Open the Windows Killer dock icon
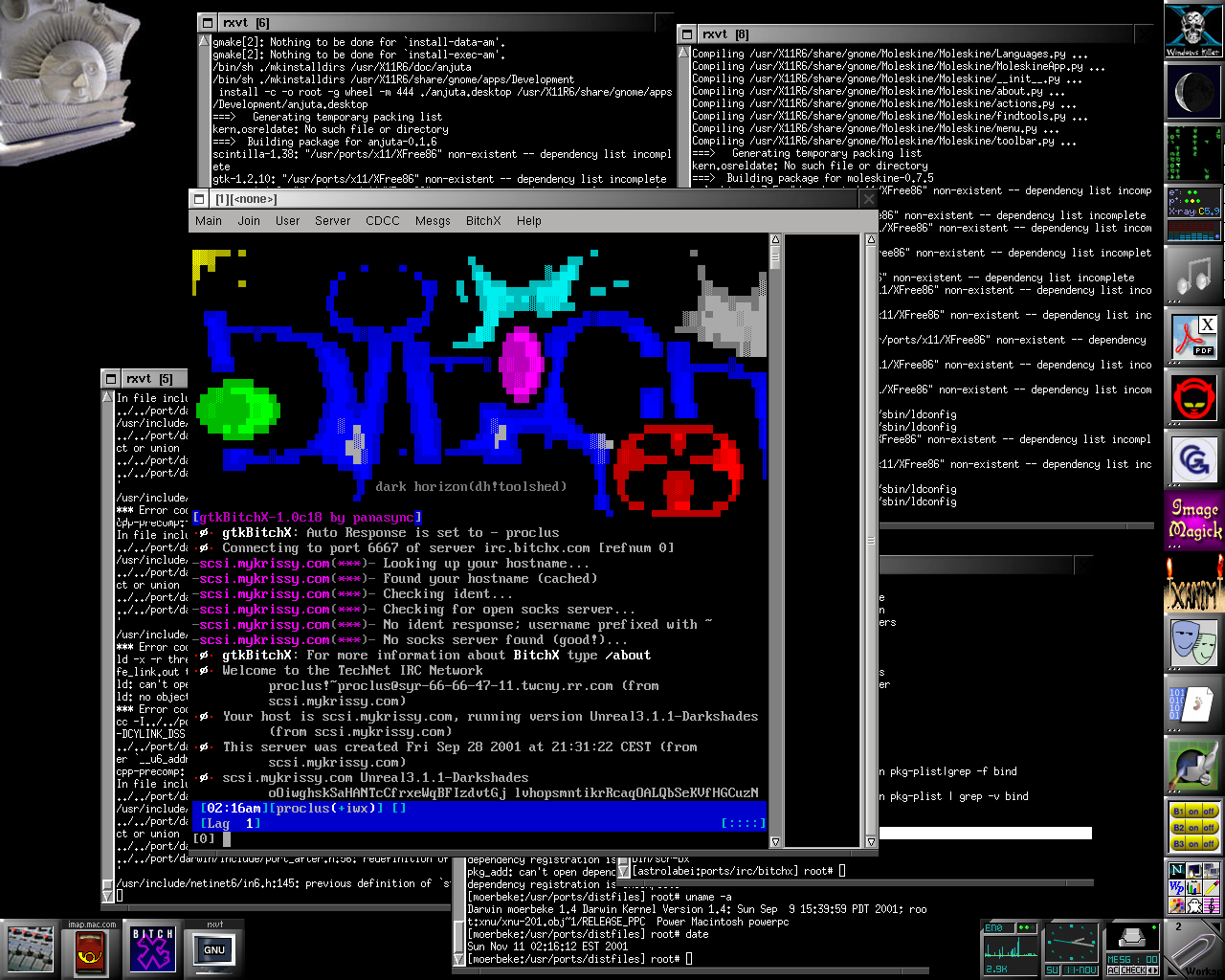This screenshot has width=1225, height=980. click(1193, 31)
